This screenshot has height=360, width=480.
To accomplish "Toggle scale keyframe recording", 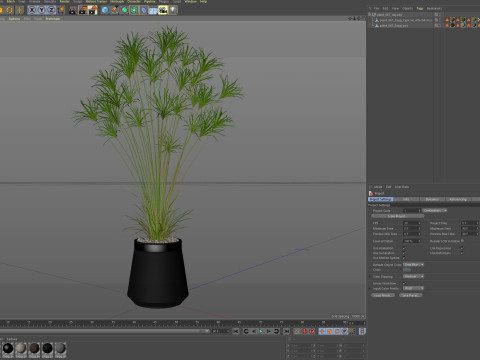I will pos(329,331).
